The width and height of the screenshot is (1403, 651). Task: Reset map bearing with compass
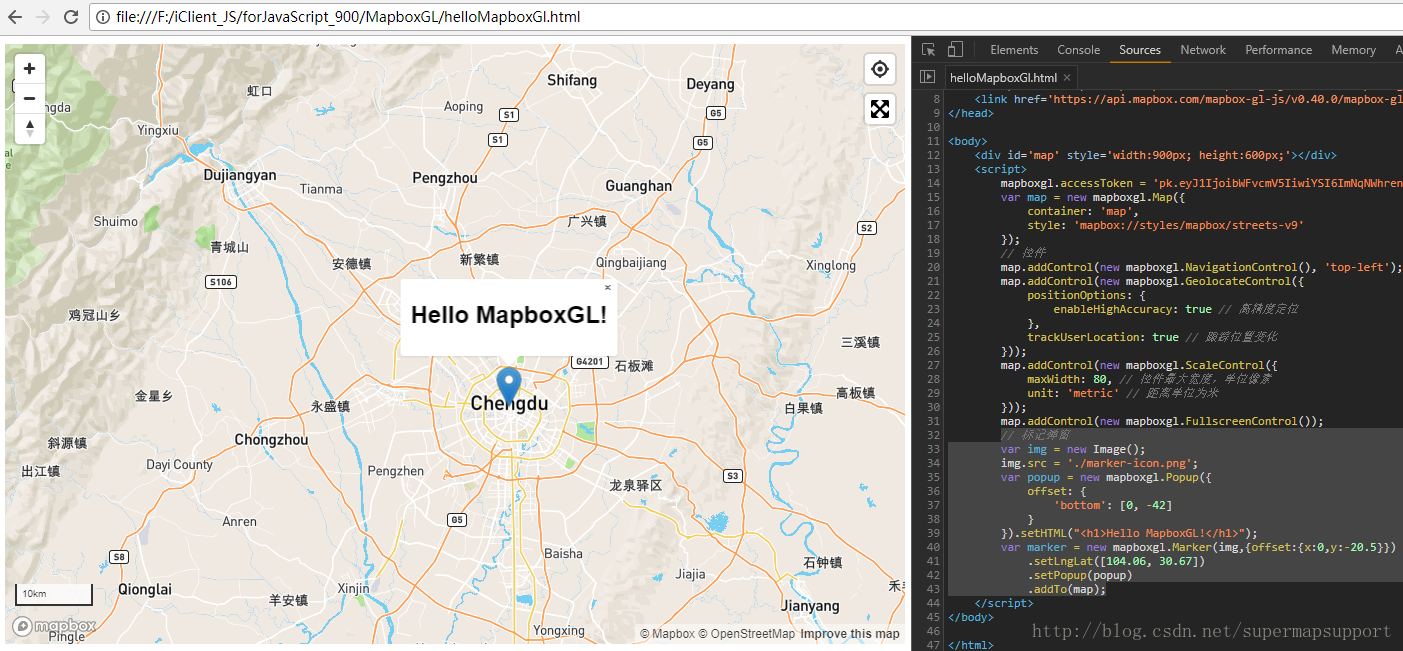[30, 128]
